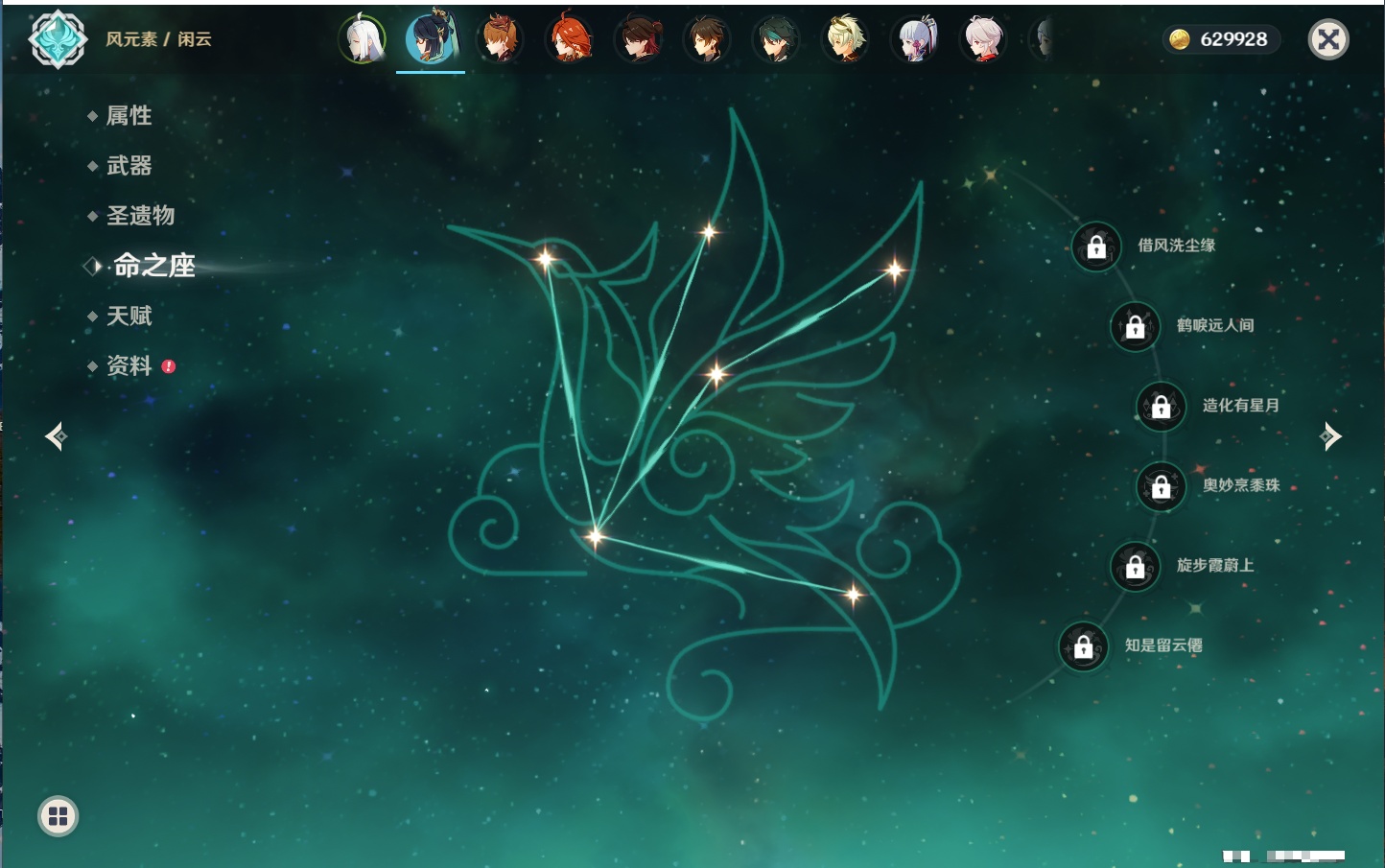This screenshot has width=1385, height=868.
Task: Select the 命之座 constellation menu
Action: [x=153, y=266]
